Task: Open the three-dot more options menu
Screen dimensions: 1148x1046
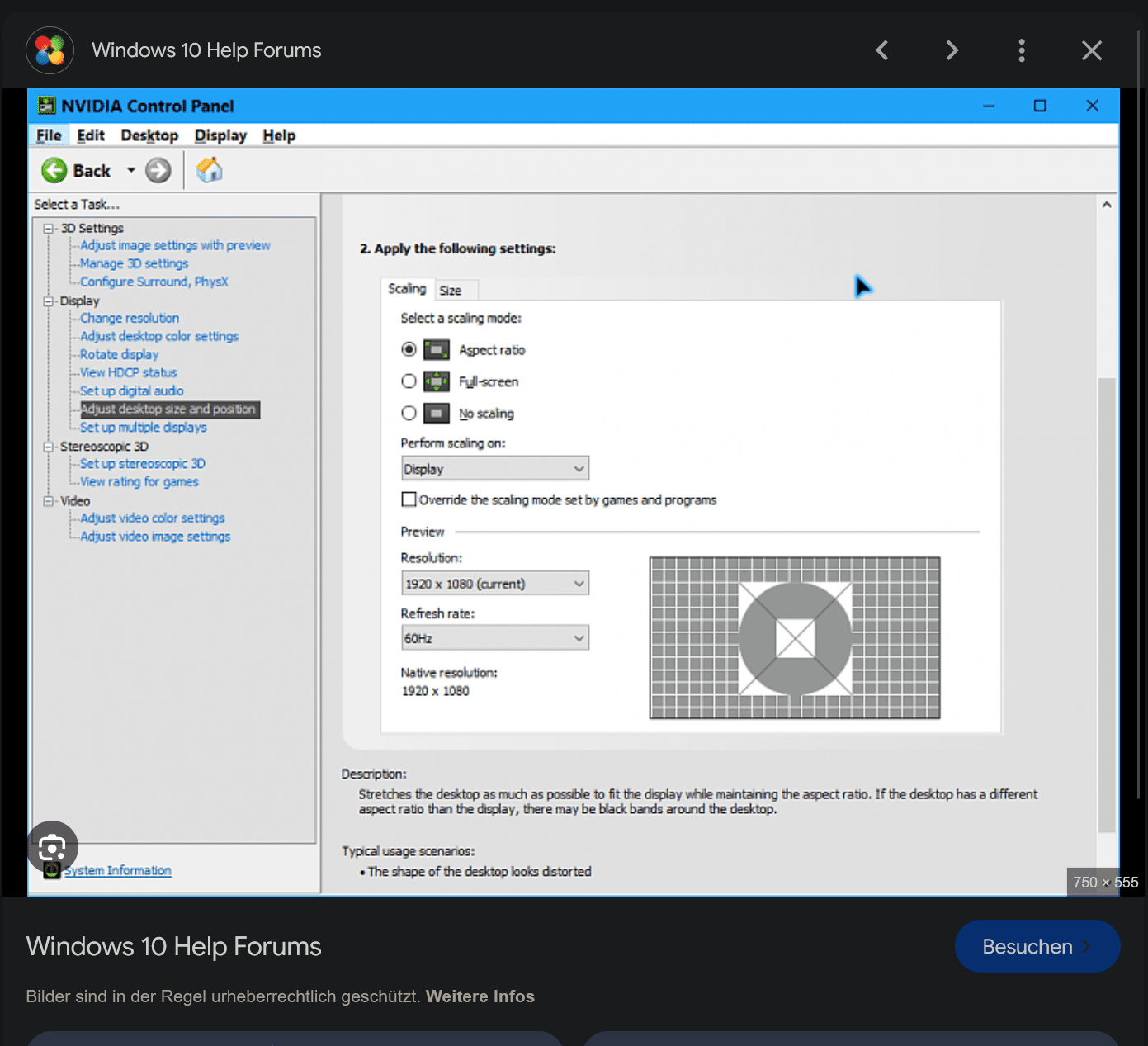Action: [x=1022, y=50]
